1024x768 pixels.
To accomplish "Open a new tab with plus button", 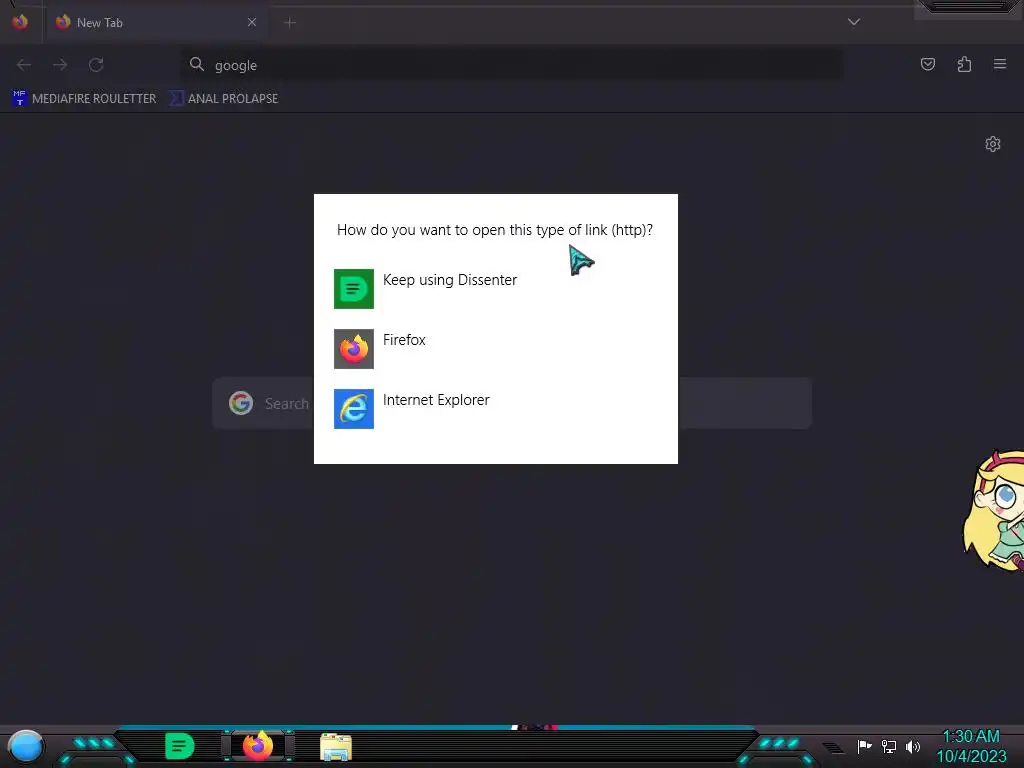I will (290, 23).
